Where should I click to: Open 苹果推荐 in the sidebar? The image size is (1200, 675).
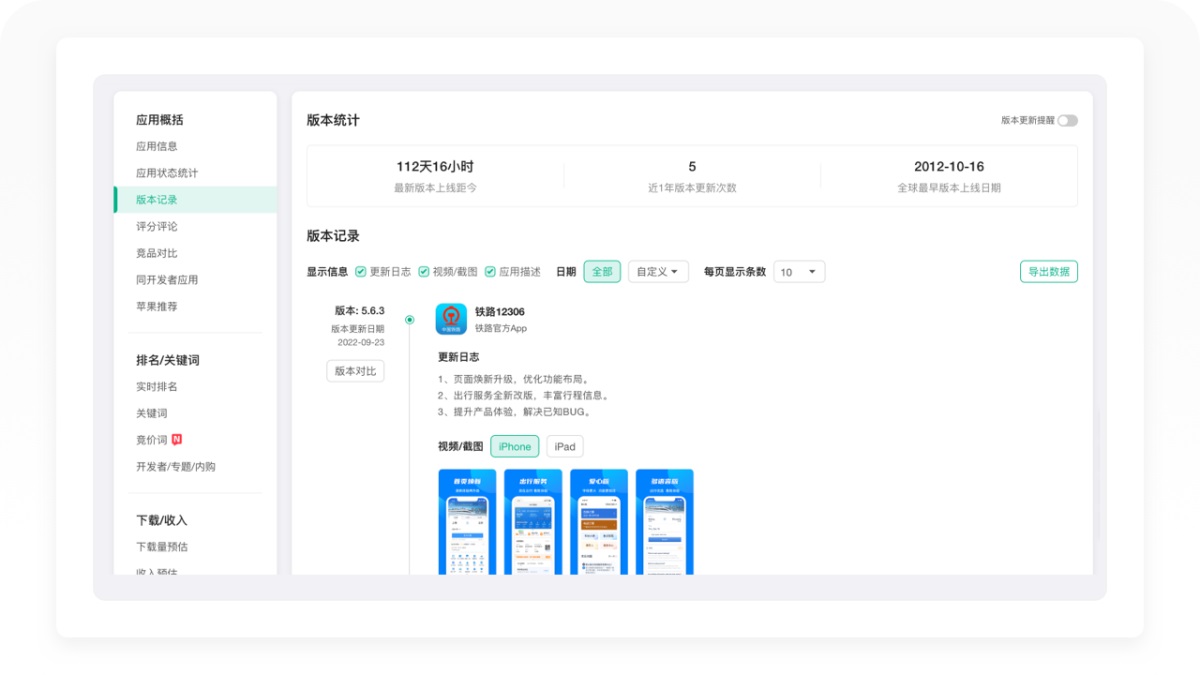coord(157,307)
